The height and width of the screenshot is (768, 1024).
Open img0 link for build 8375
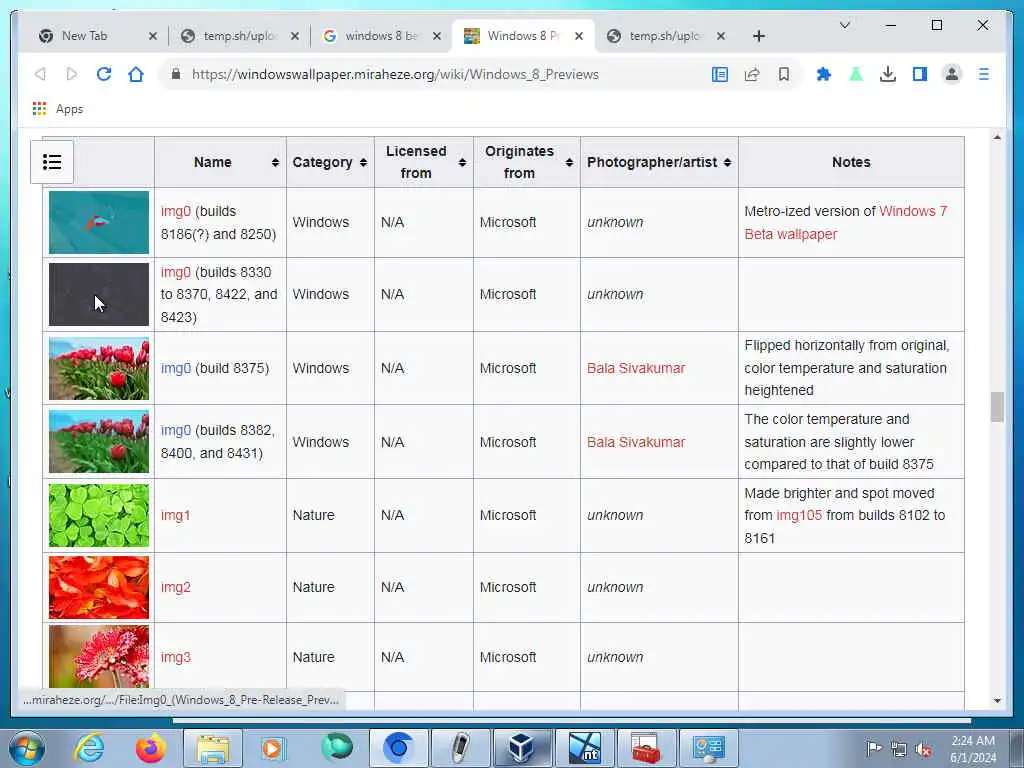tap(176, 368)
